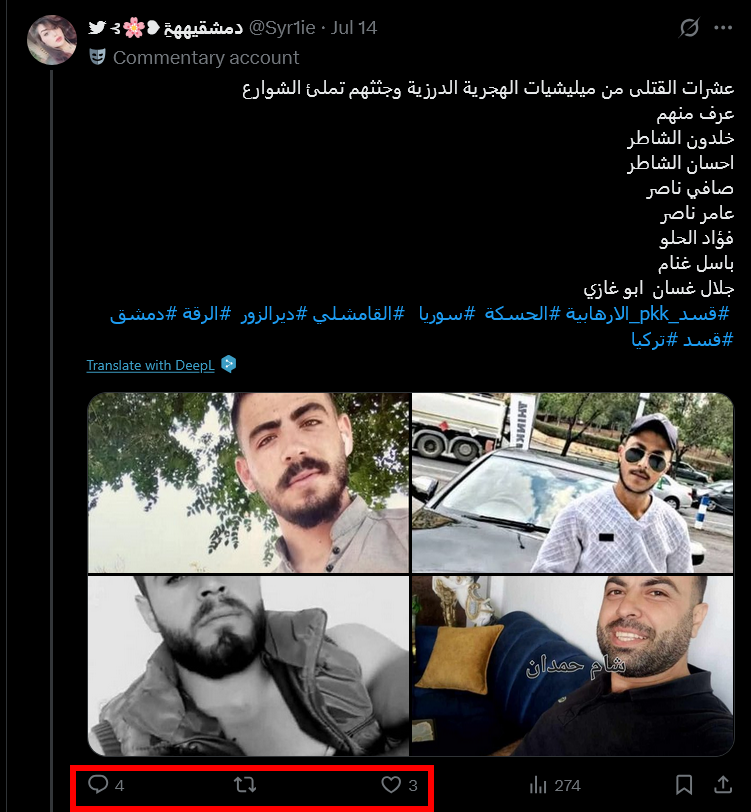
Task: Click the Translate with DeepL link
Action: 150,365
